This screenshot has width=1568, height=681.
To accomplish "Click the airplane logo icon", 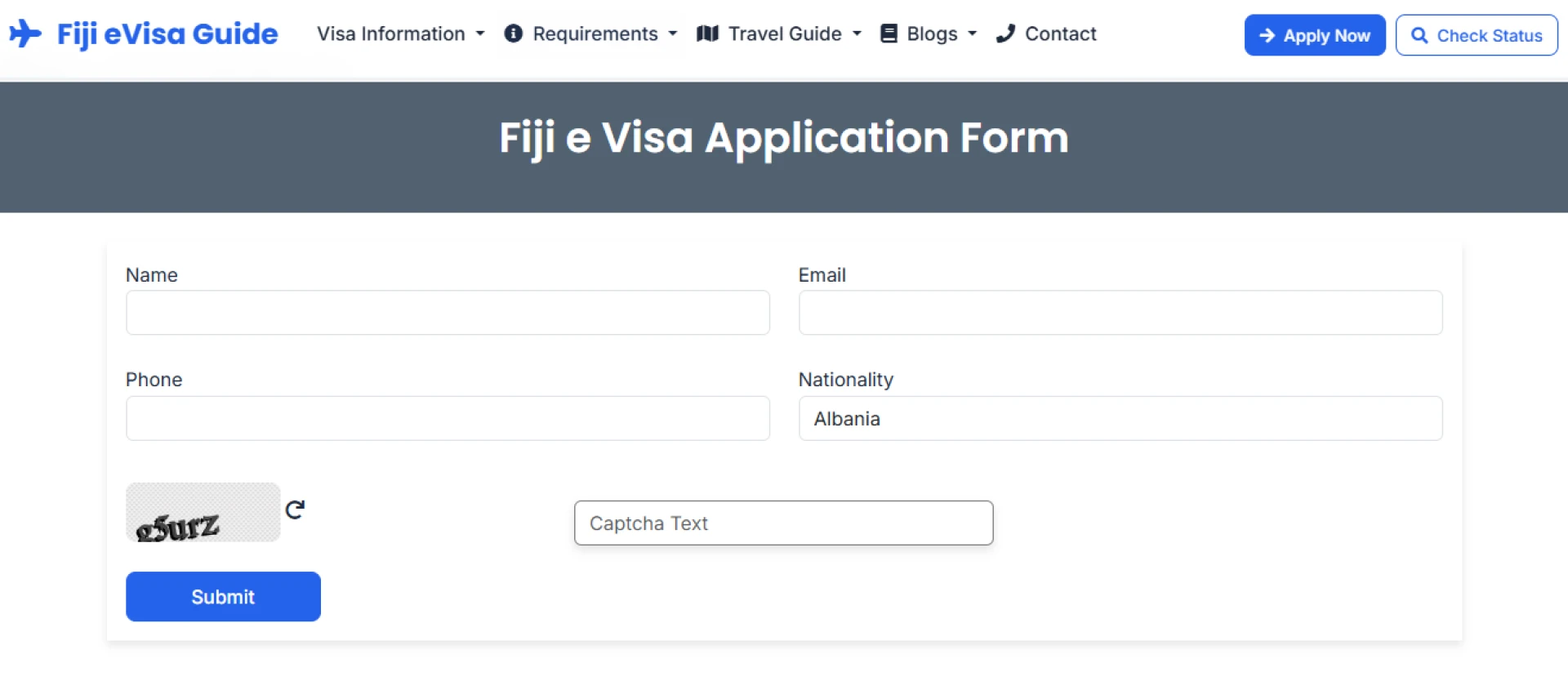I will click(x=25, y=33).
